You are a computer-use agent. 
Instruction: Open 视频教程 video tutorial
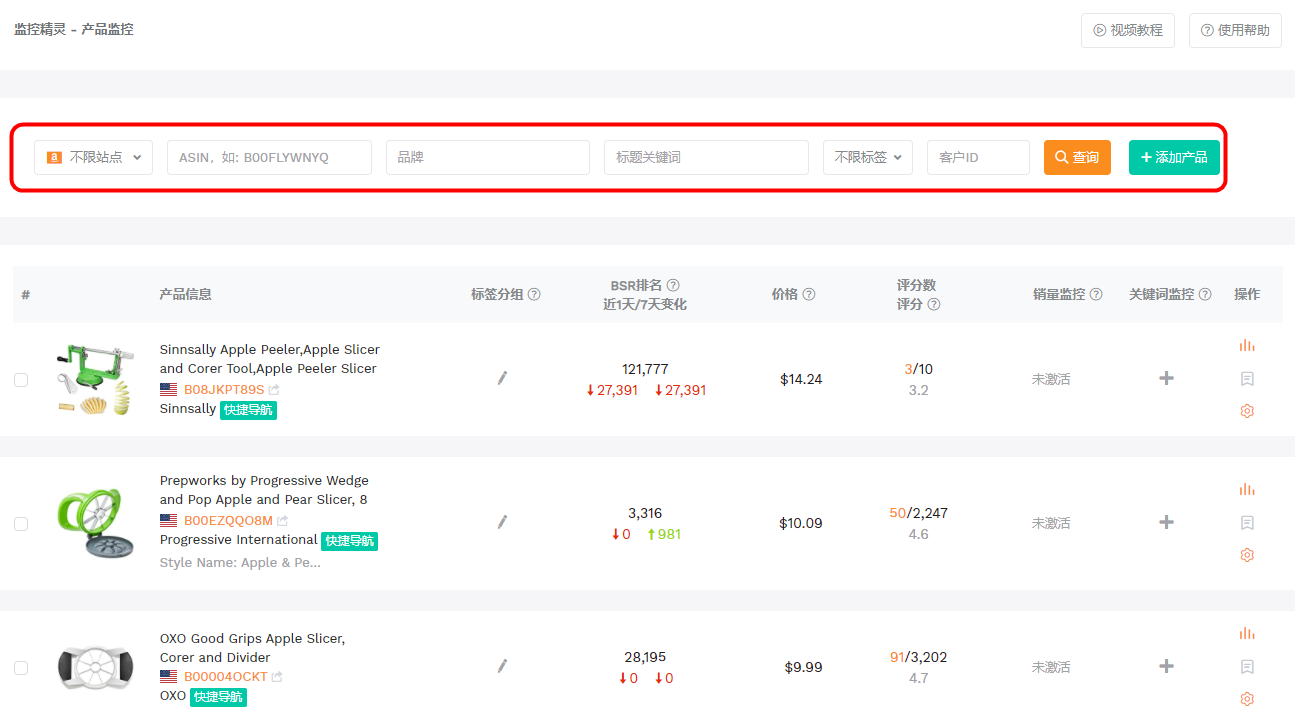pos(1128,30)
